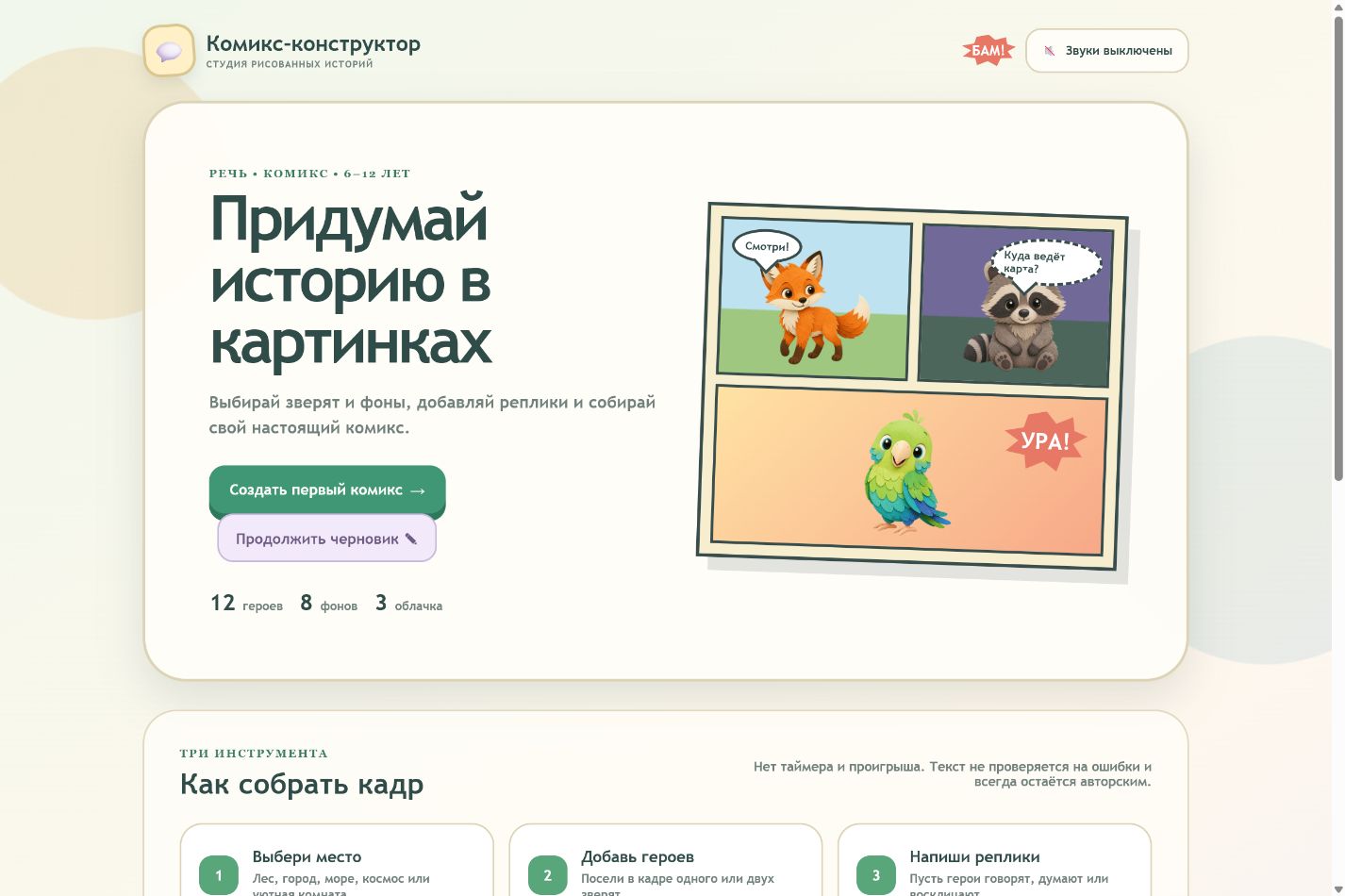1345x896 pixels.
Task: Click the 8 фонов stat
Action: (328, 603)
